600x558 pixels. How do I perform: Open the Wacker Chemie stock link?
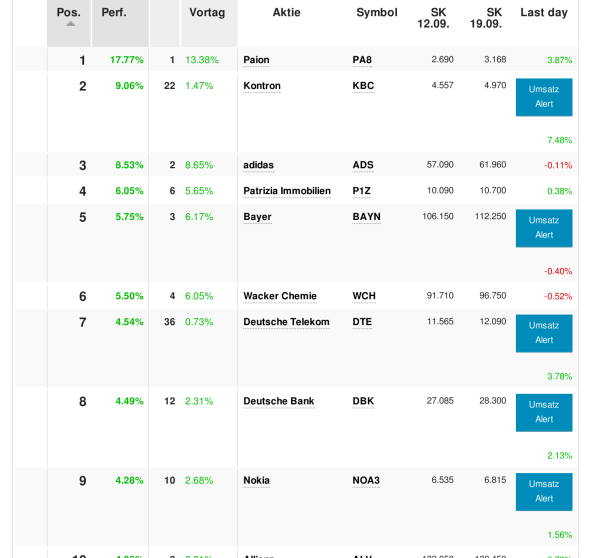279,296
